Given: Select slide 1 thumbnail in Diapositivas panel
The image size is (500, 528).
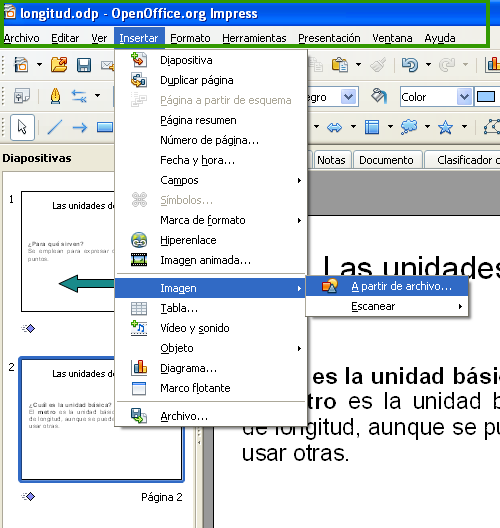Looking at the screenshot, I should coord(68,251).
